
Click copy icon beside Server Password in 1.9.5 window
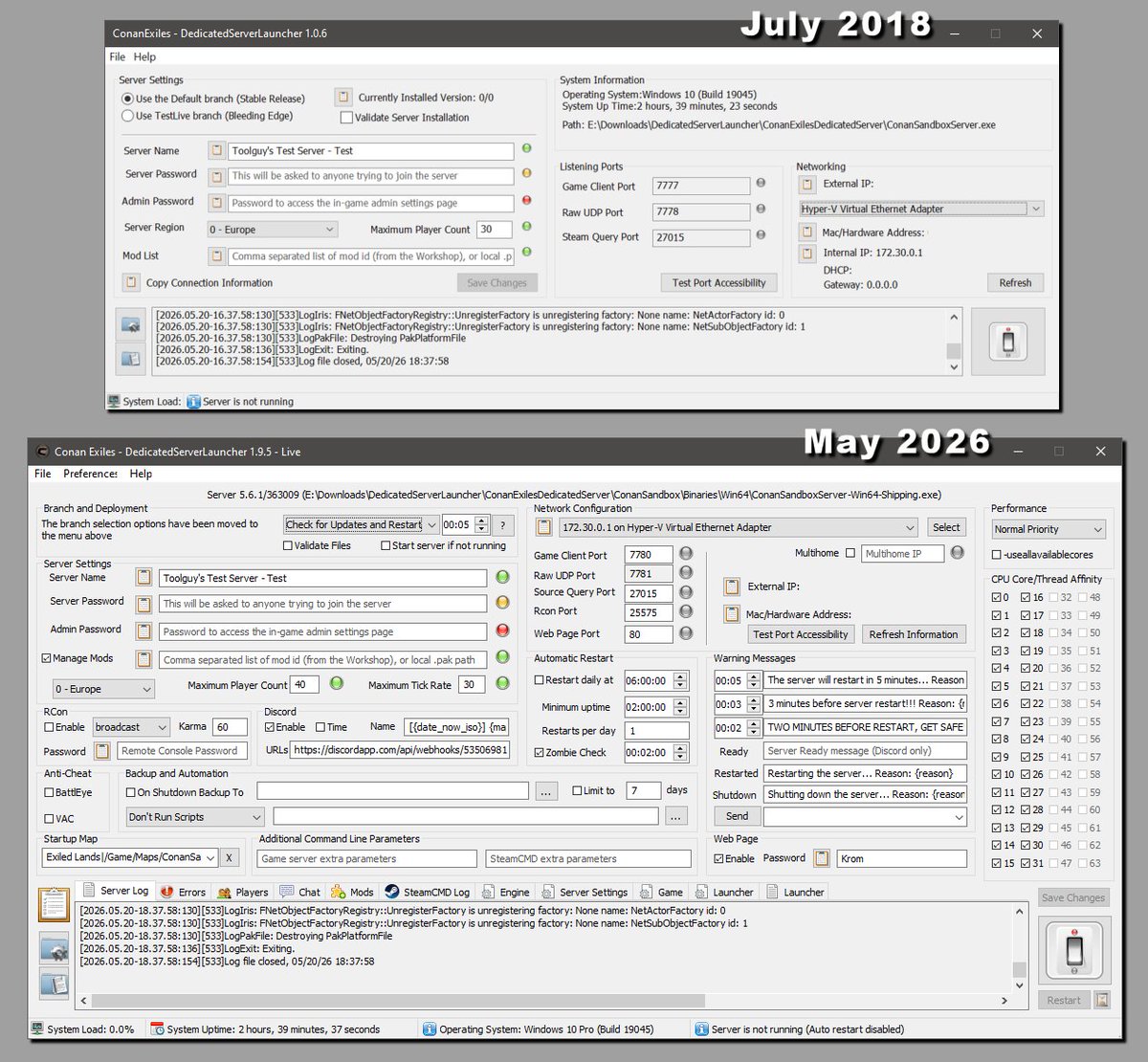pos(143,604)
